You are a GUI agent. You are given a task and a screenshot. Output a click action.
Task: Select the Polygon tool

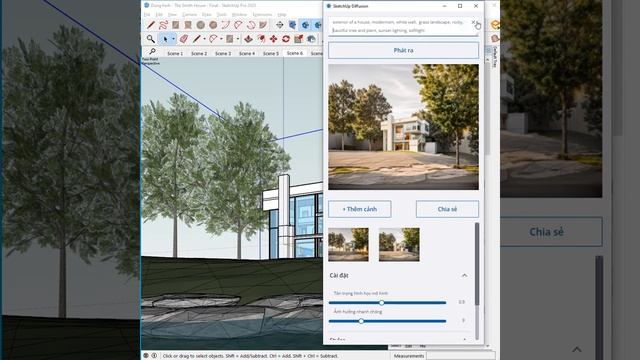213,25
